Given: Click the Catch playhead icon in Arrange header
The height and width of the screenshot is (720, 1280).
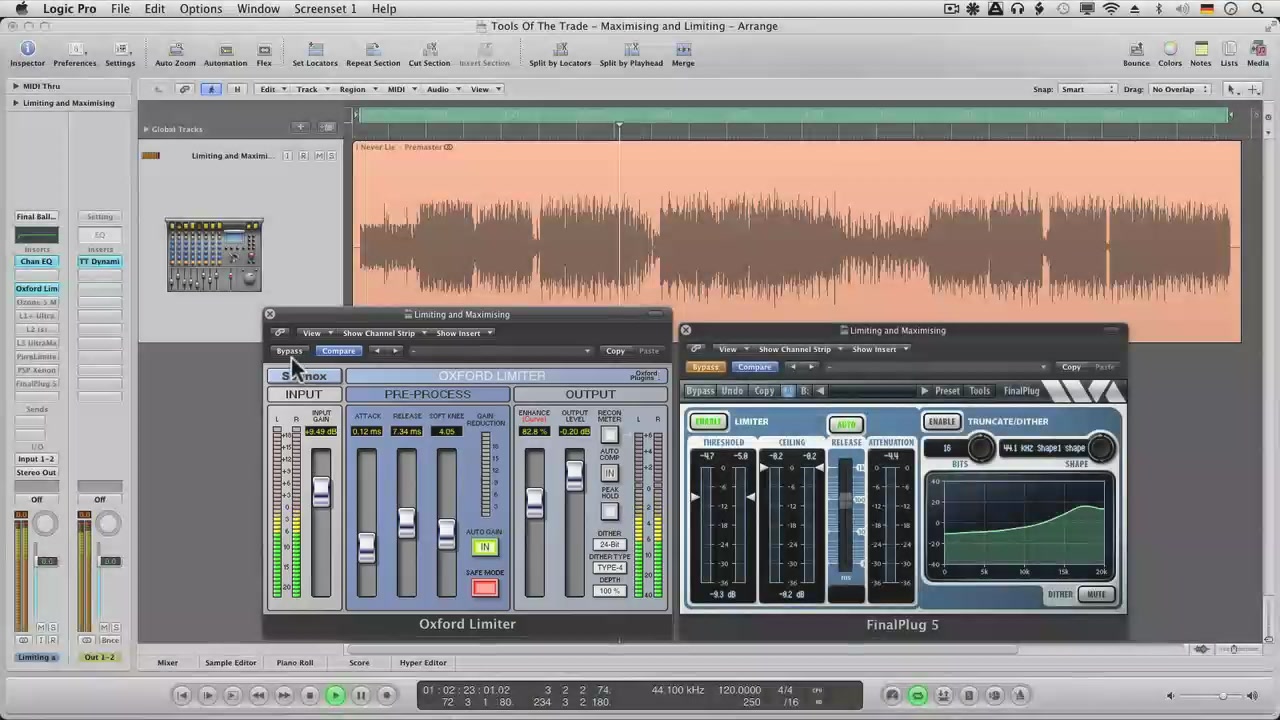Looking at the screenshot, I should (x=211, y=89).
